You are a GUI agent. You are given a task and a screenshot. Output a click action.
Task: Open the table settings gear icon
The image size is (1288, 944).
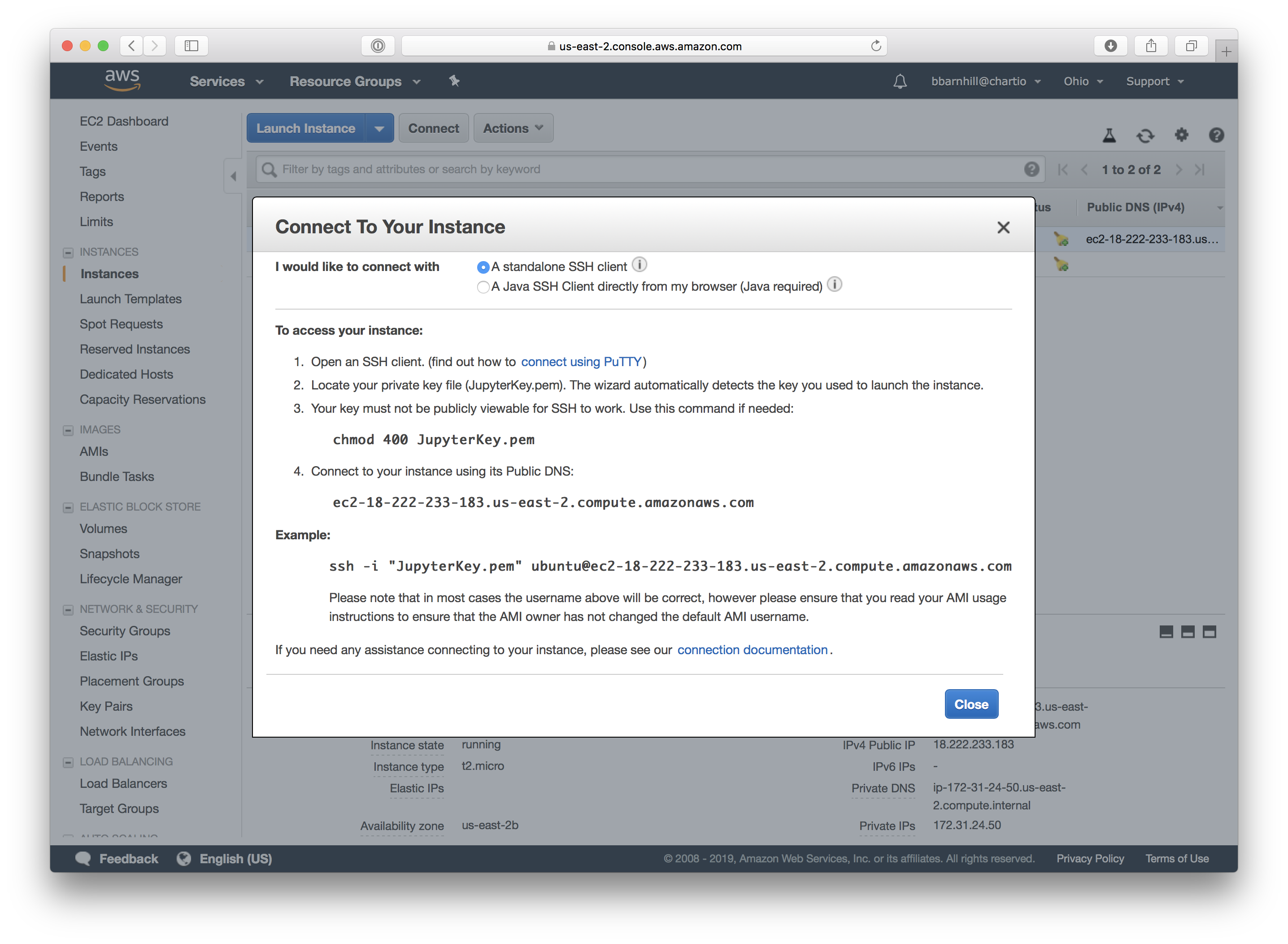click(1181, 135)
